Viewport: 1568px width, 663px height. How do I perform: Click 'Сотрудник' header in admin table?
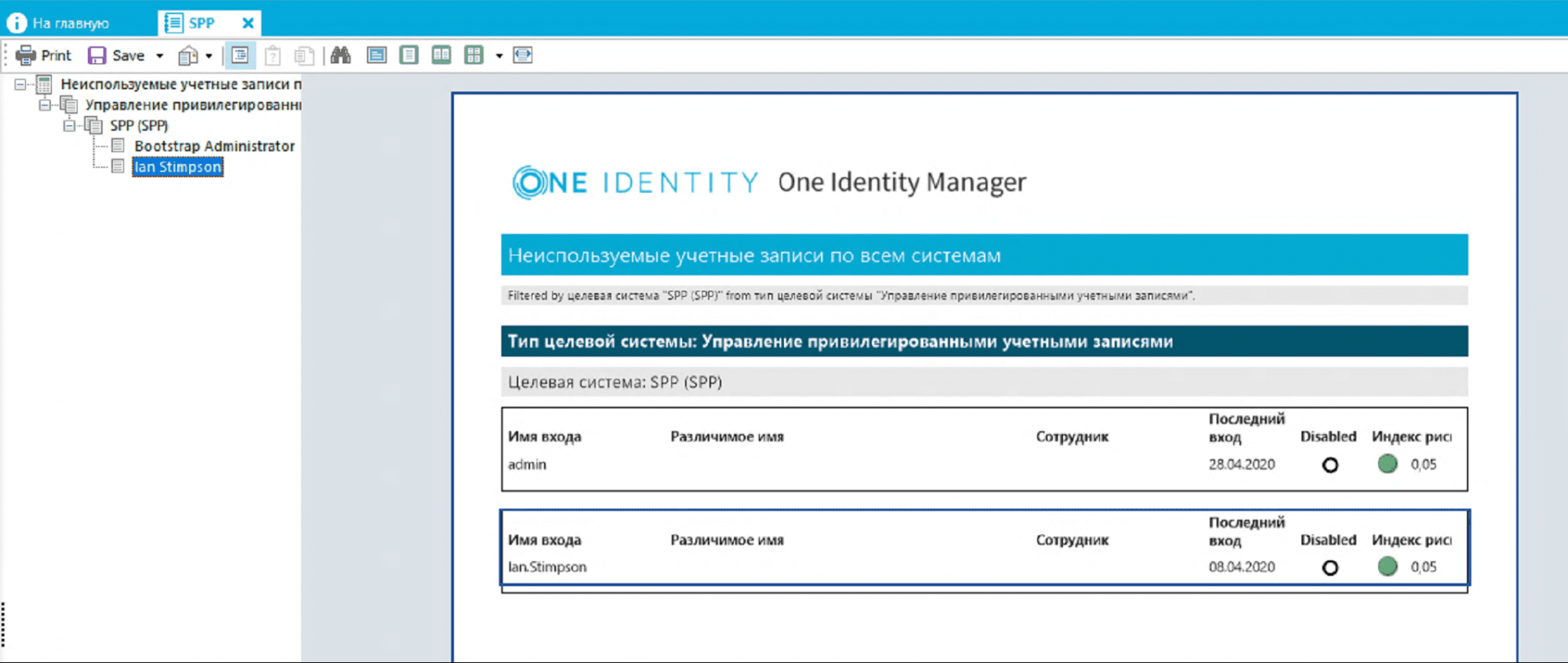click(x=1072, y=437)
